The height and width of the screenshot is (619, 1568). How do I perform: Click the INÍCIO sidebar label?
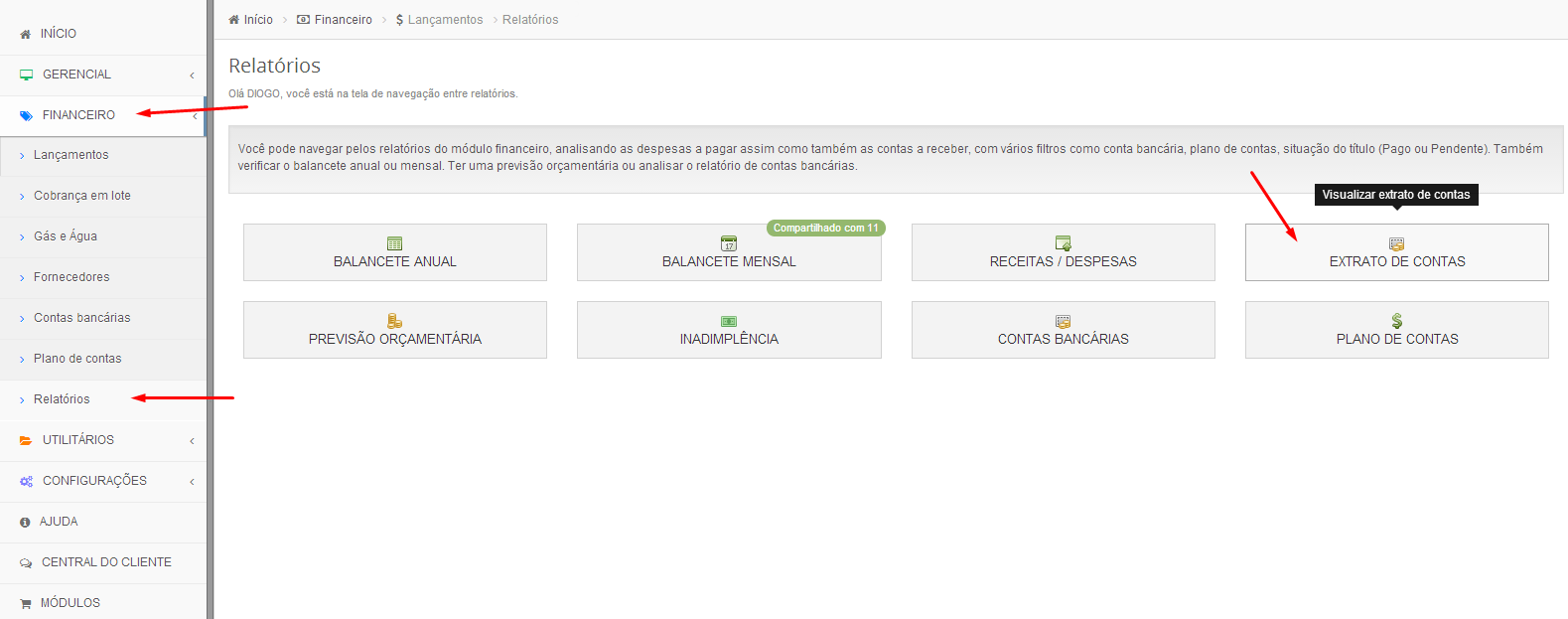(59, 34)
